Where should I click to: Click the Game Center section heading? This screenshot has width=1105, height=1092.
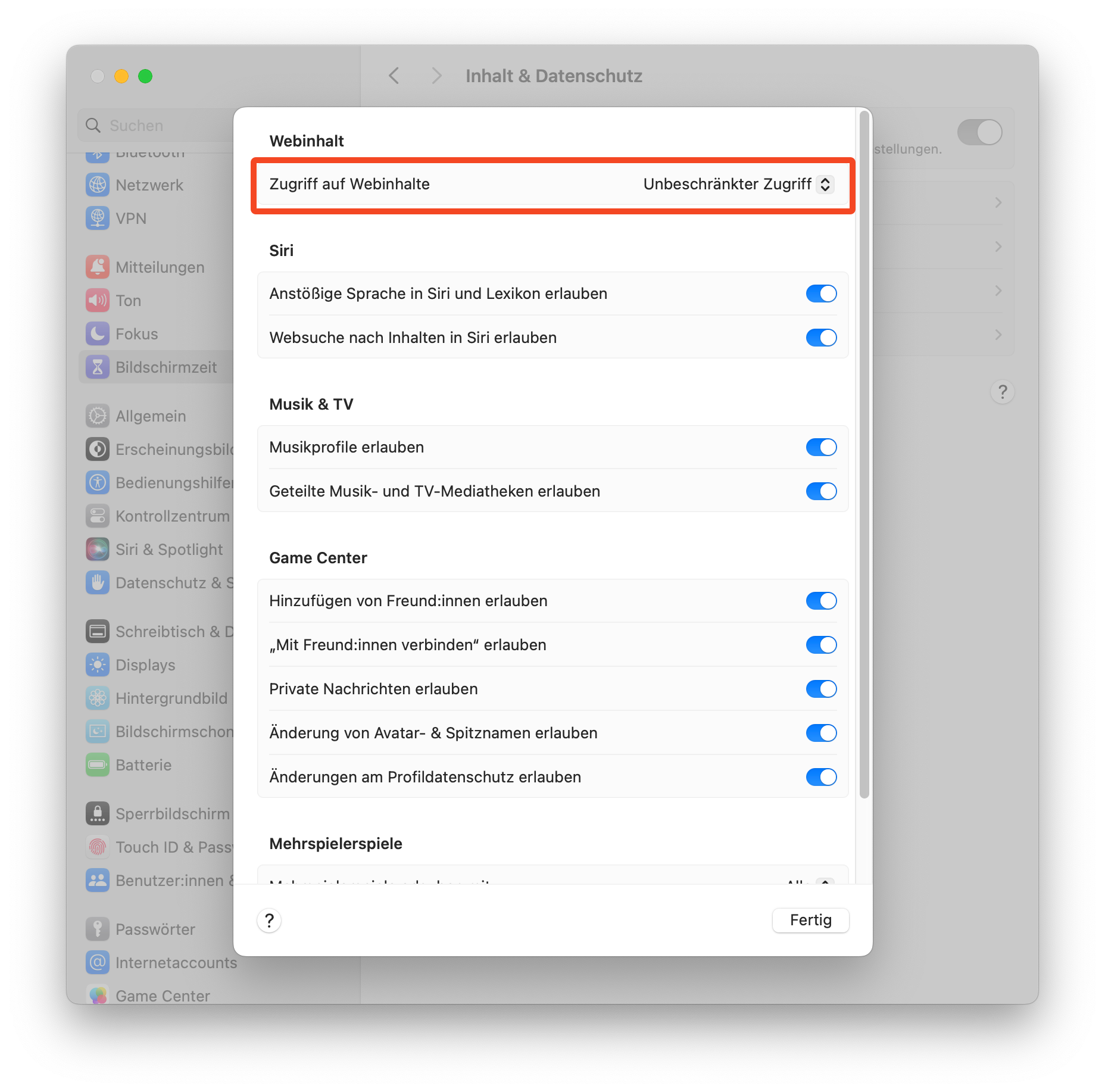(x=318, y=558)
